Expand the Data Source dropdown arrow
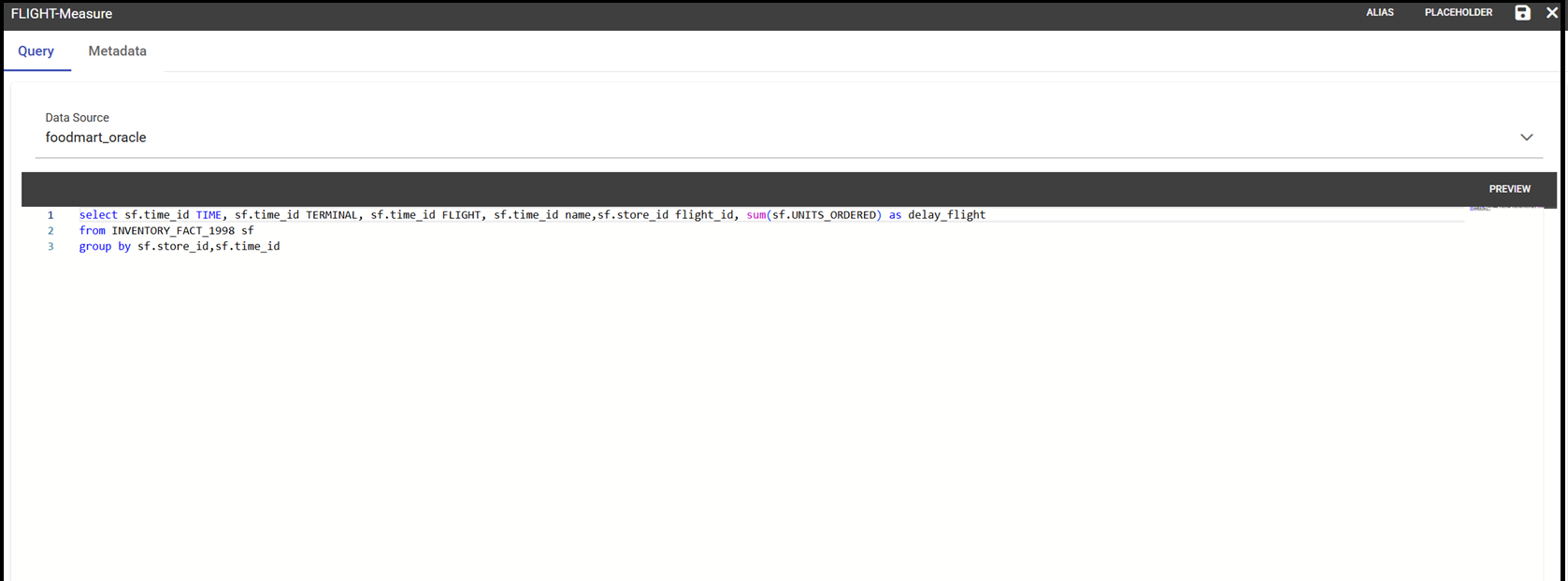Screen dimensions: 1568x581 pyautogui.click(x=1526, y=138)
